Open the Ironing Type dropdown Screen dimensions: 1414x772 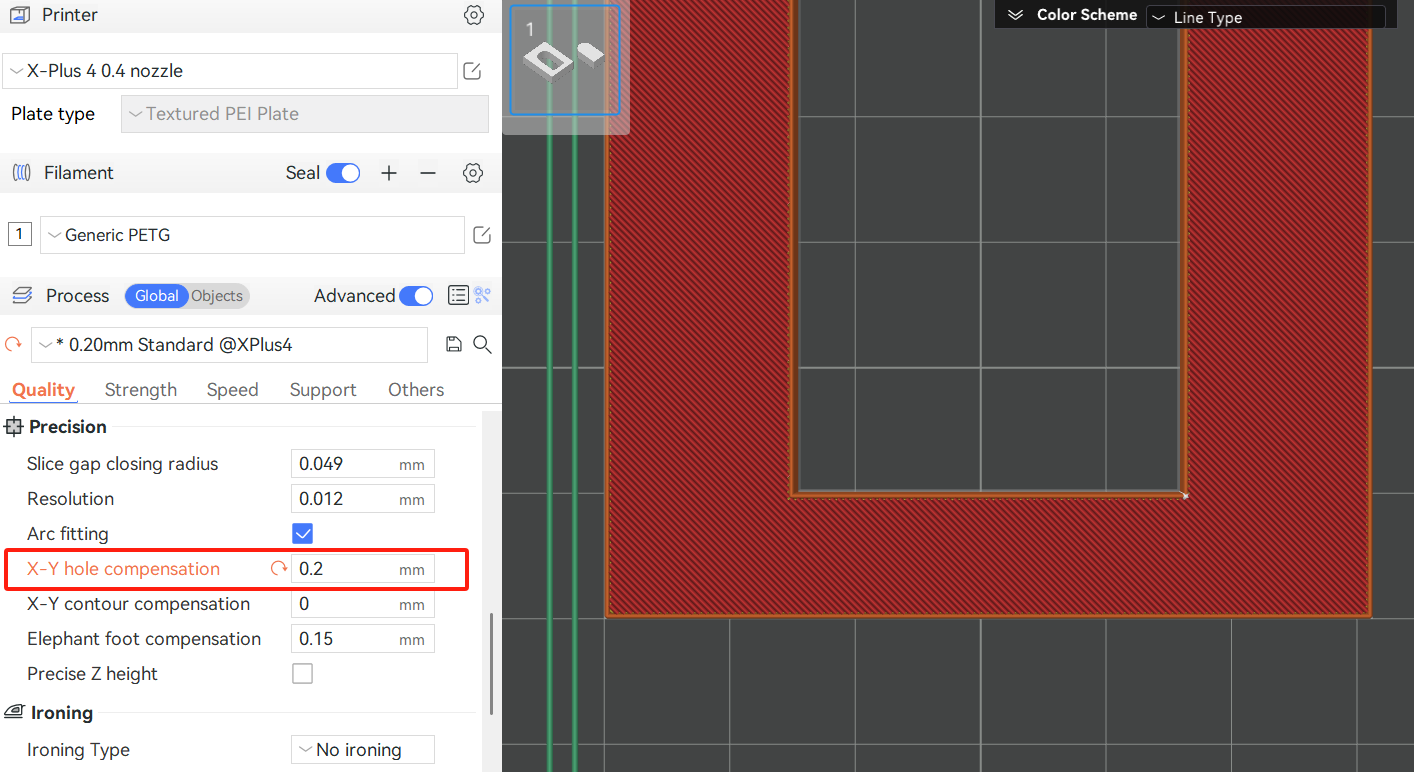(363, 750)
